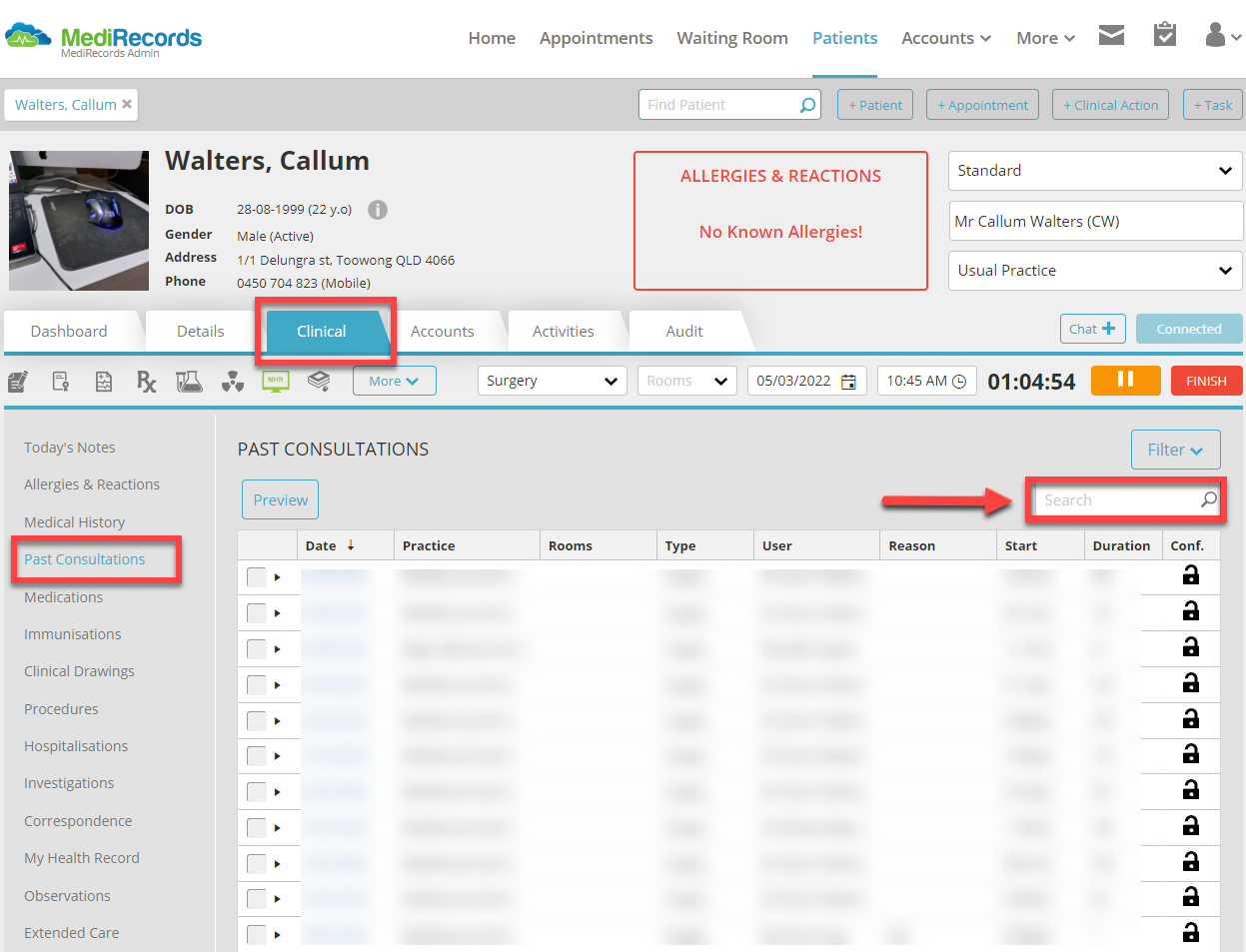1246x952 pixels.
Task: Open the Accounts menu in top navigation
Action: pos(946,38)
